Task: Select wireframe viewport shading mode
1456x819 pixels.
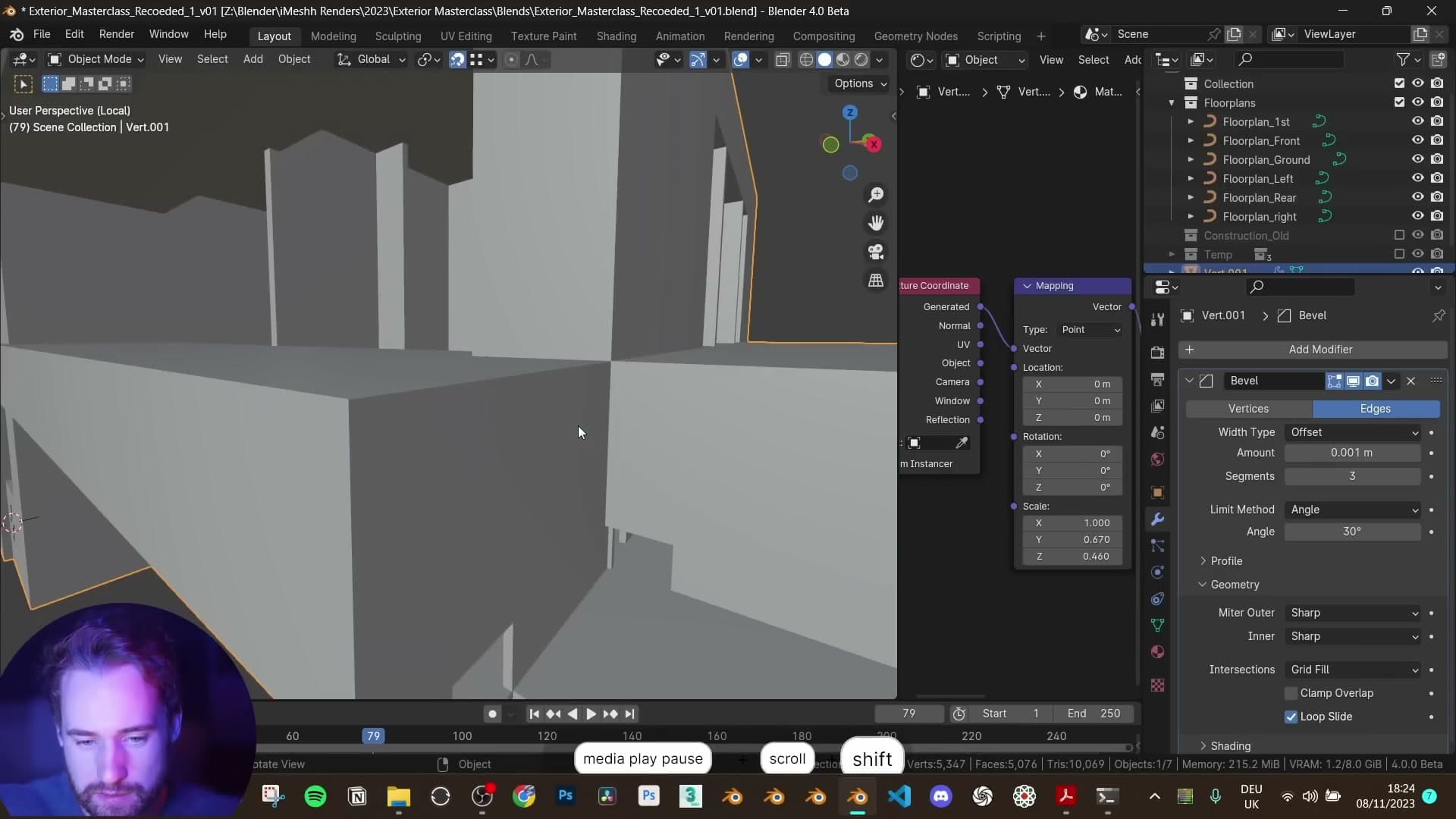Action: click(x=806, y=60)
